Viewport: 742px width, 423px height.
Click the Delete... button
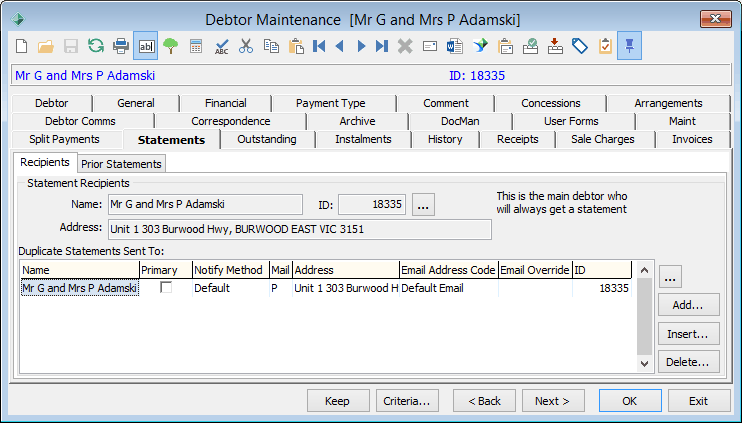coord(689,362)
